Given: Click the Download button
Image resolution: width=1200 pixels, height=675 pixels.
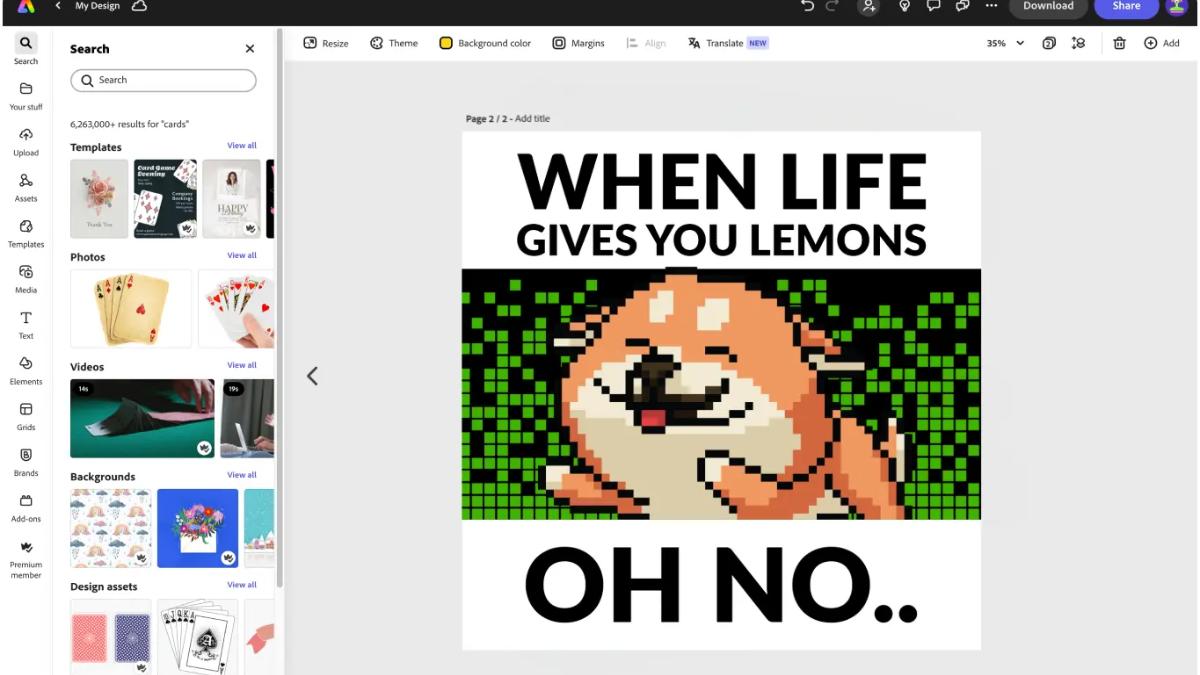Looking at the screenshot, I should (1047, 7).
